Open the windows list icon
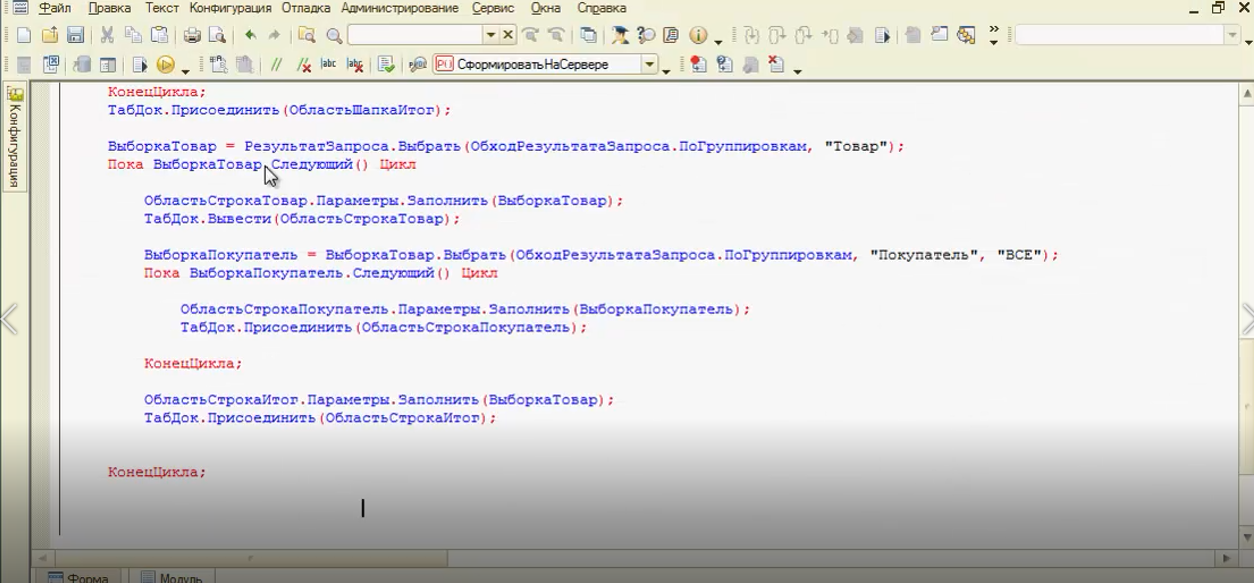 click(589, 36)
